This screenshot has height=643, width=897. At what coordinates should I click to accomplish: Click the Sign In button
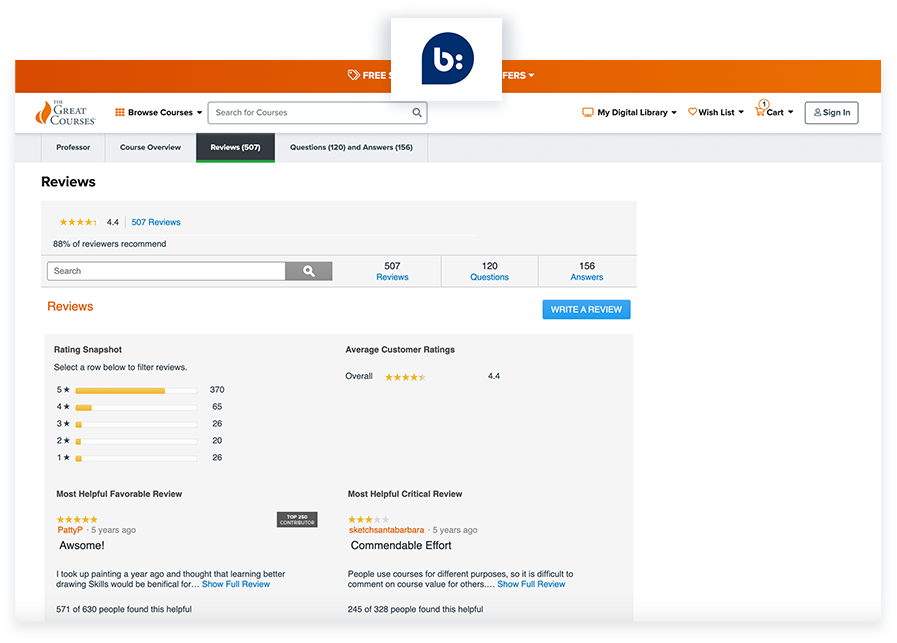tap(832, 113)
